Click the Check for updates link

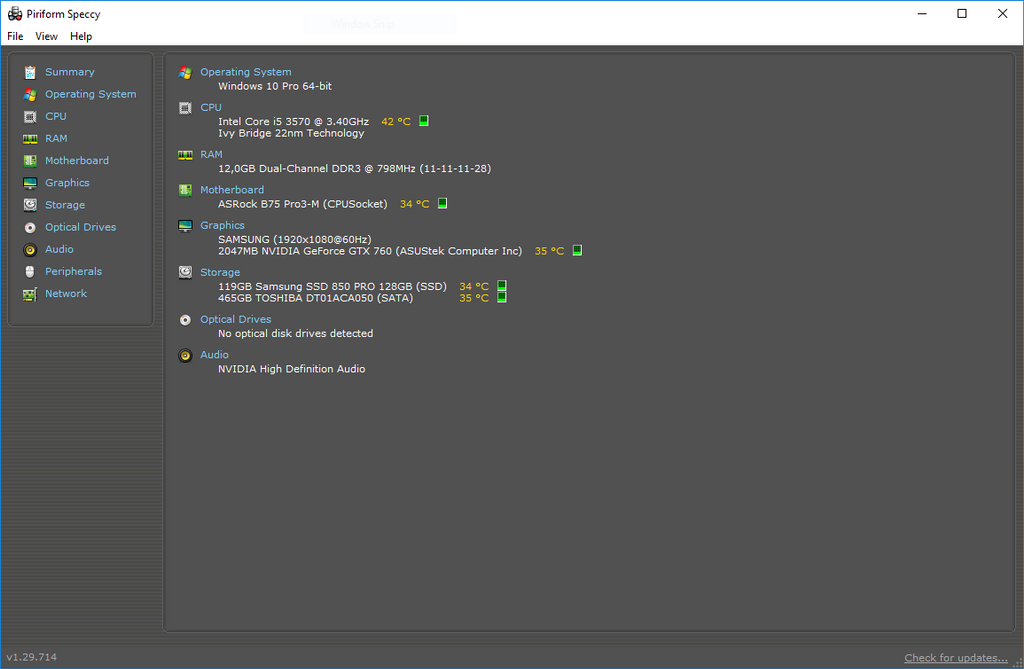955,658
